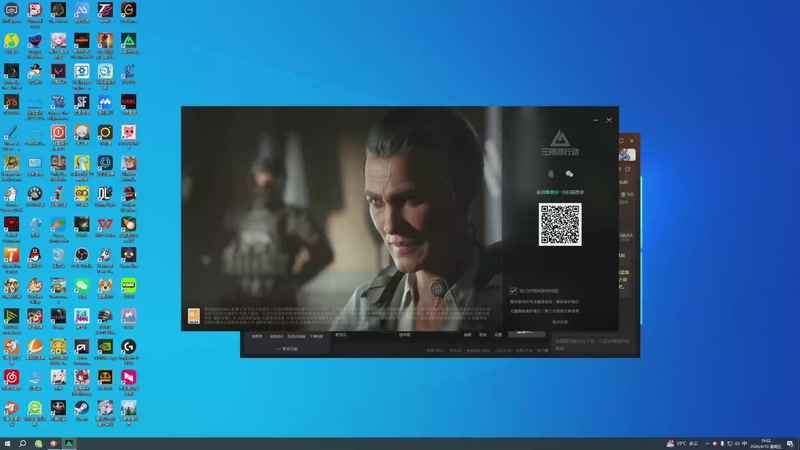Viewport: 800px width, 450px height.
Task: Open the QQ penguin desktop shortcut
Action: pos(35,257)
